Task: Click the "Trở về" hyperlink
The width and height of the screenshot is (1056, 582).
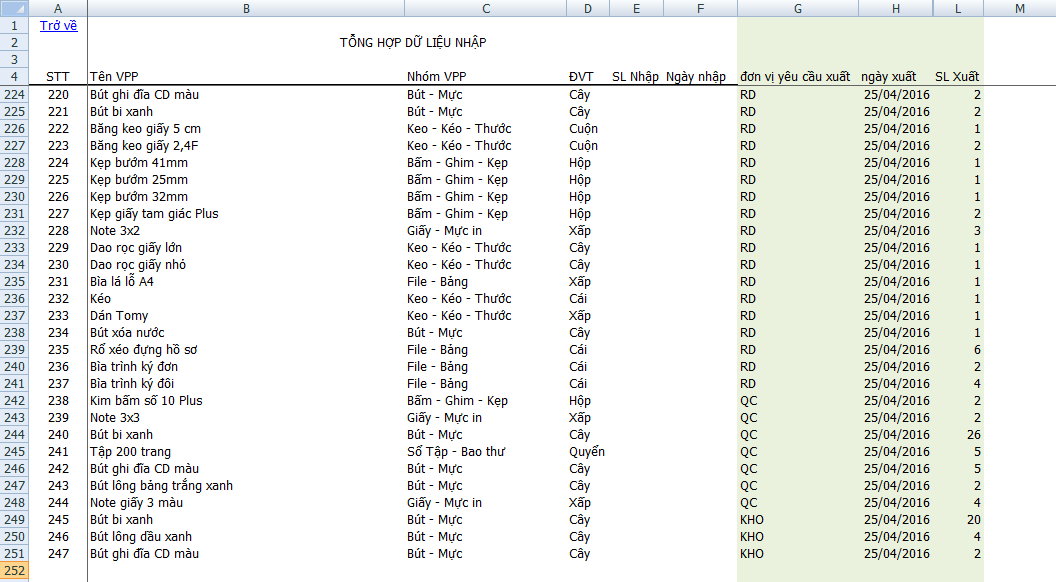Action: click(x=58, y=26)
